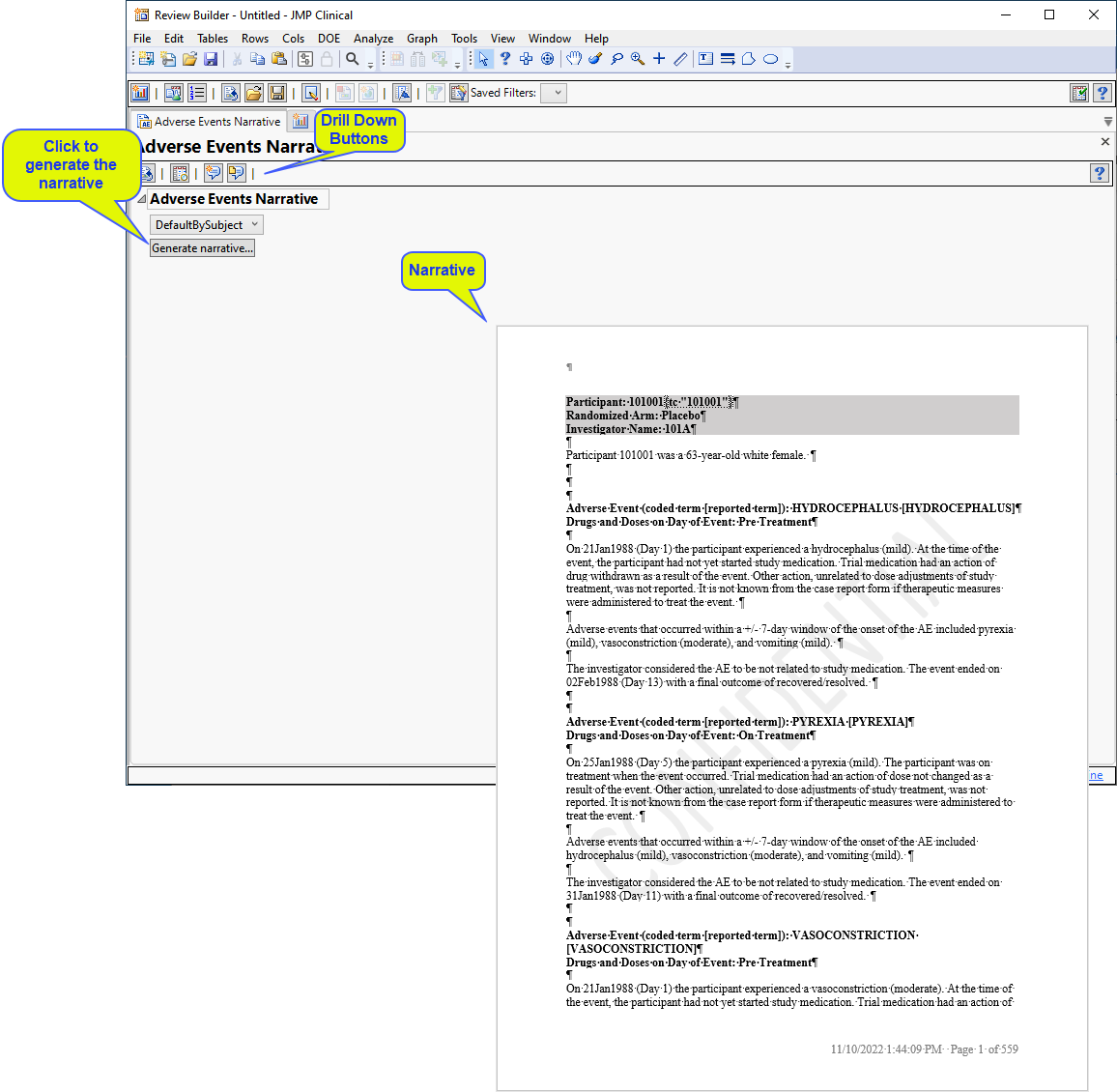Select the Simple Shape lines tool
This screenshot has width=1117, height=1092.
click(728, 59)
